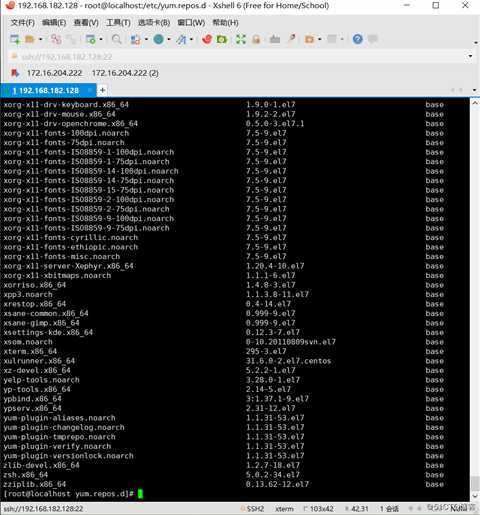Launch Xftp using the red swirl icon

[x=207, y=39]
